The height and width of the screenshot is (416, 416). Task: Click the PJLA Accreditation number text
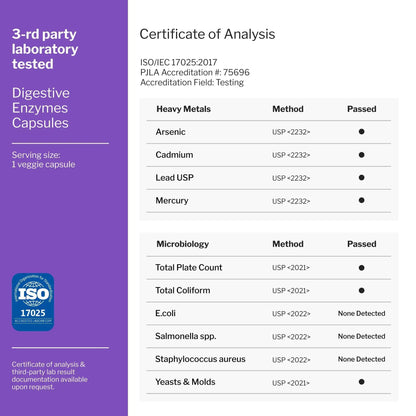(x=195, y=72)
